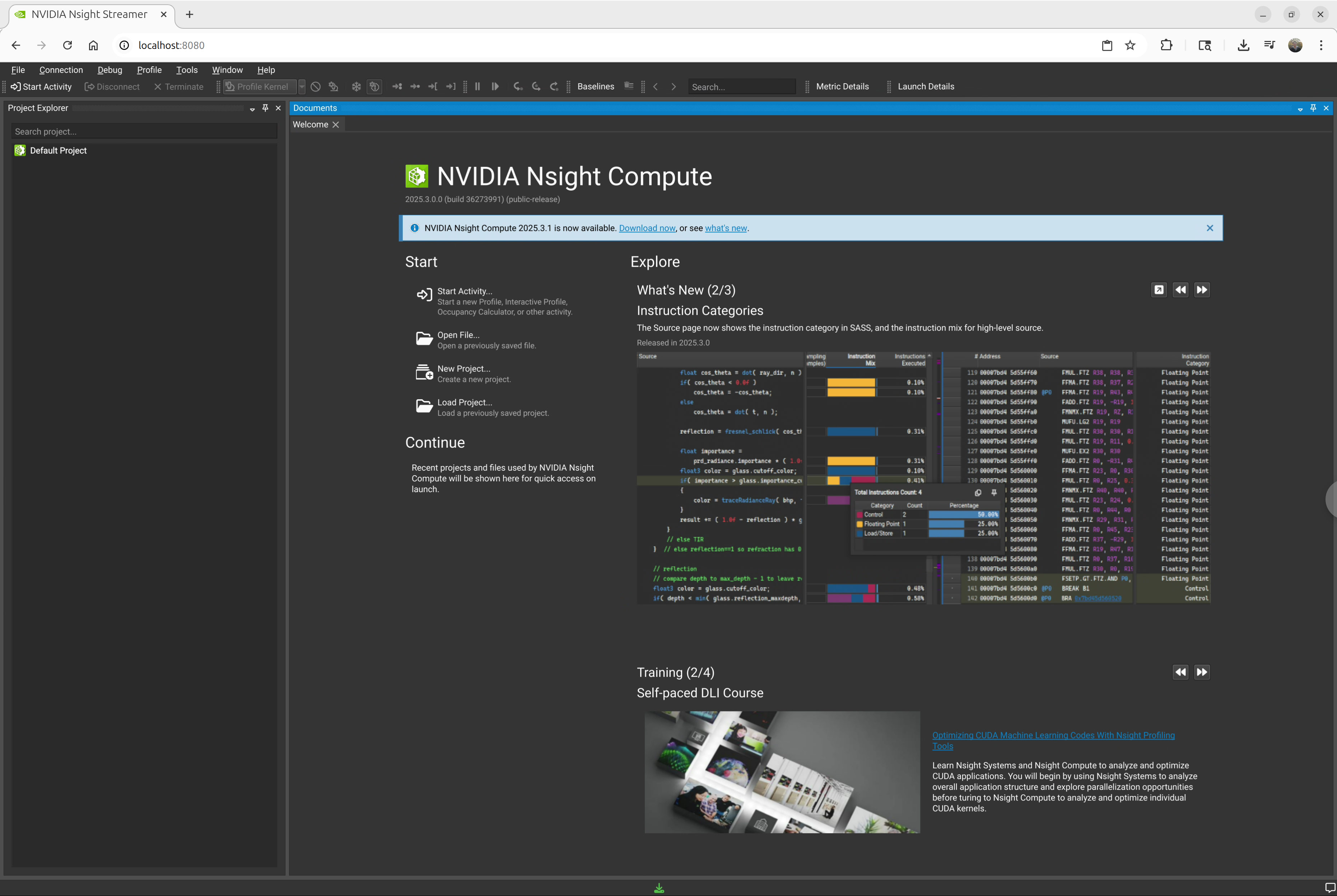Click the Freeze API snowflake icon
The height and width of the screenshot is (896, 1337).
pos(357,86)
